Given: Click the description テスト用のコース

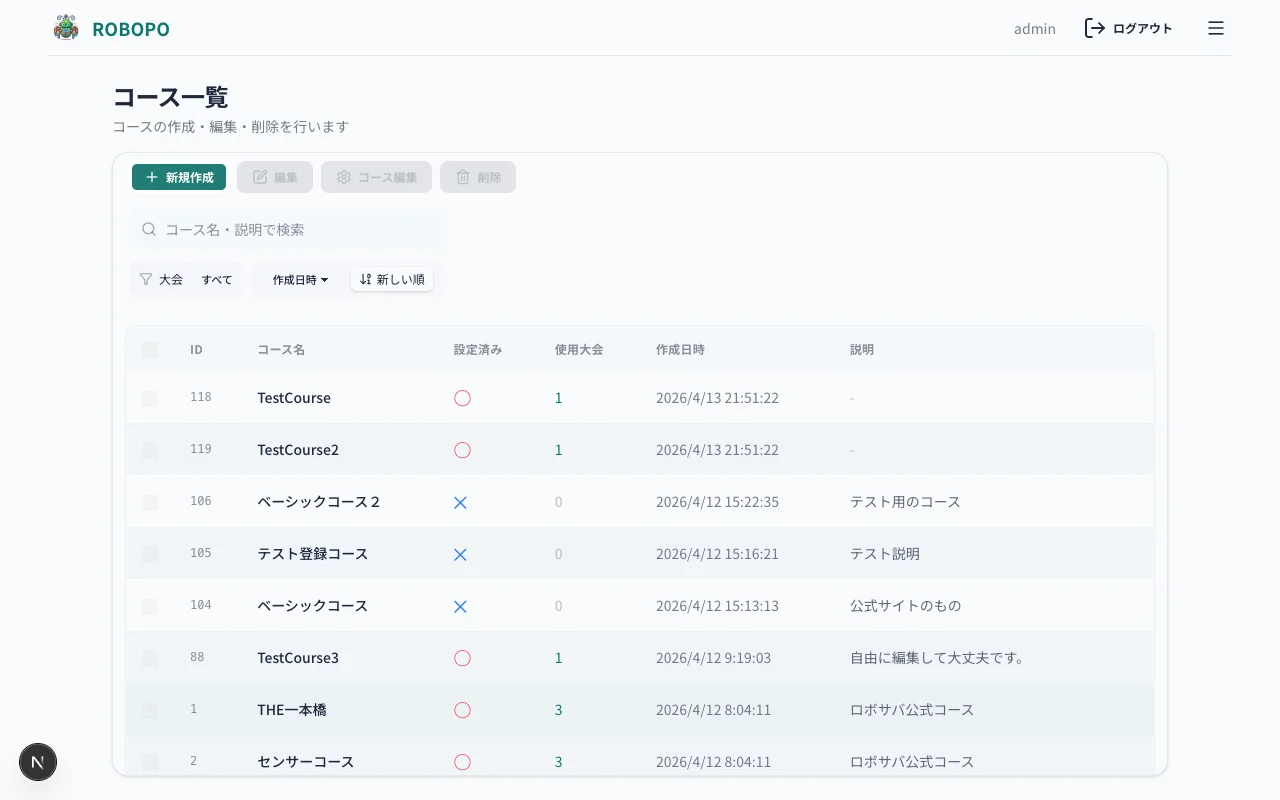Looking at the screenshot, I should click(x=905, y=502).
